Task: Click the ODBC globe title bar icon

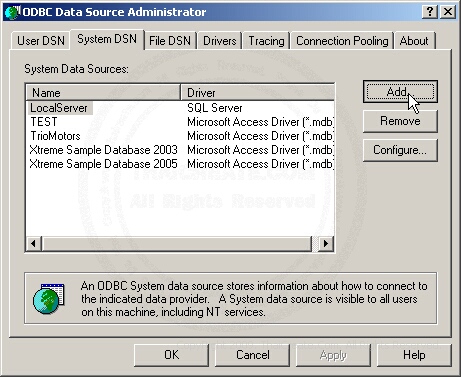Action: 13,12
